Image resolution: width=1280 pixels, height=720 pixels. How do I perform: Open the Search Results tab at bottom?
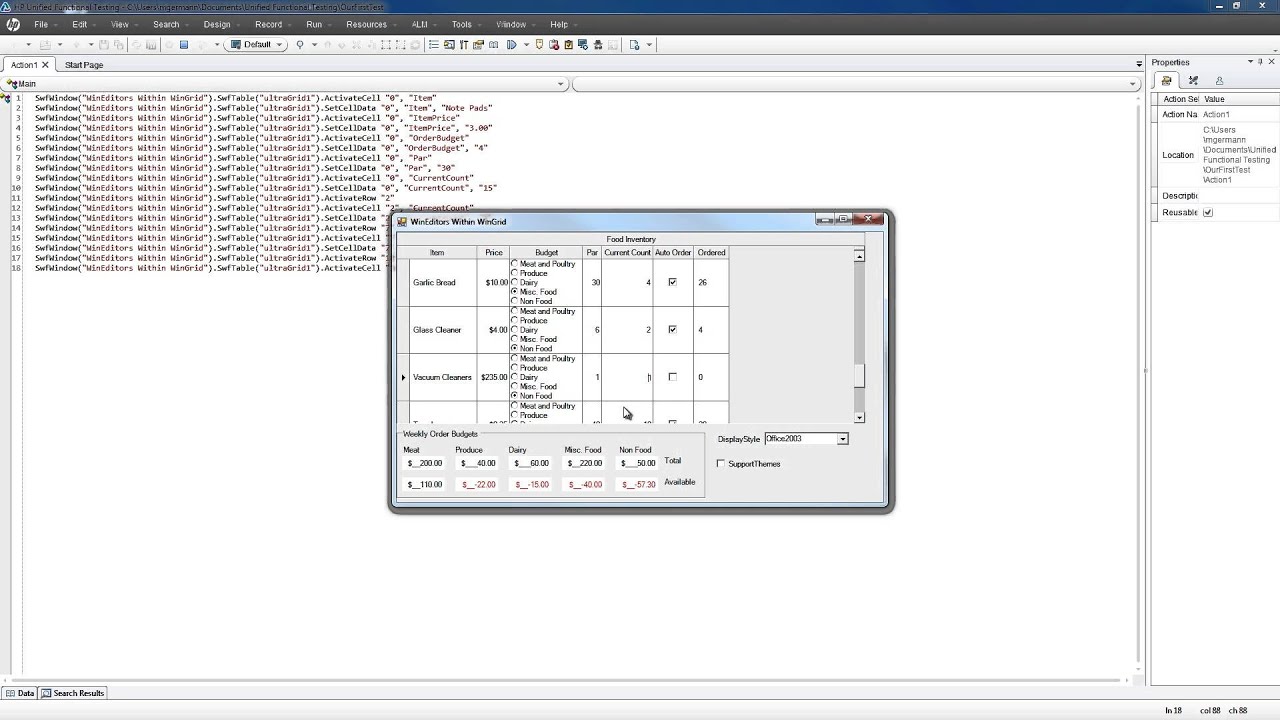point(73,693)
